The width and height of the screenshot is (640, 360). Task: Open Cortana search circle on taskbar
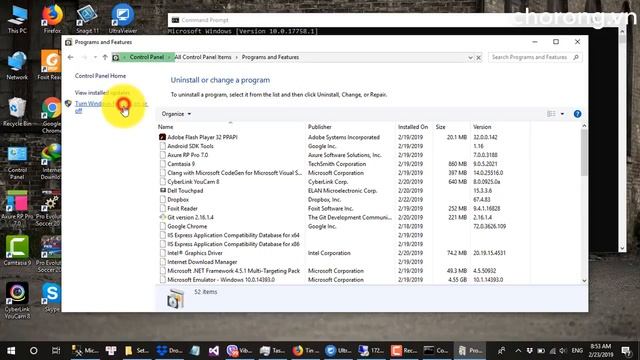coord(33,350)
